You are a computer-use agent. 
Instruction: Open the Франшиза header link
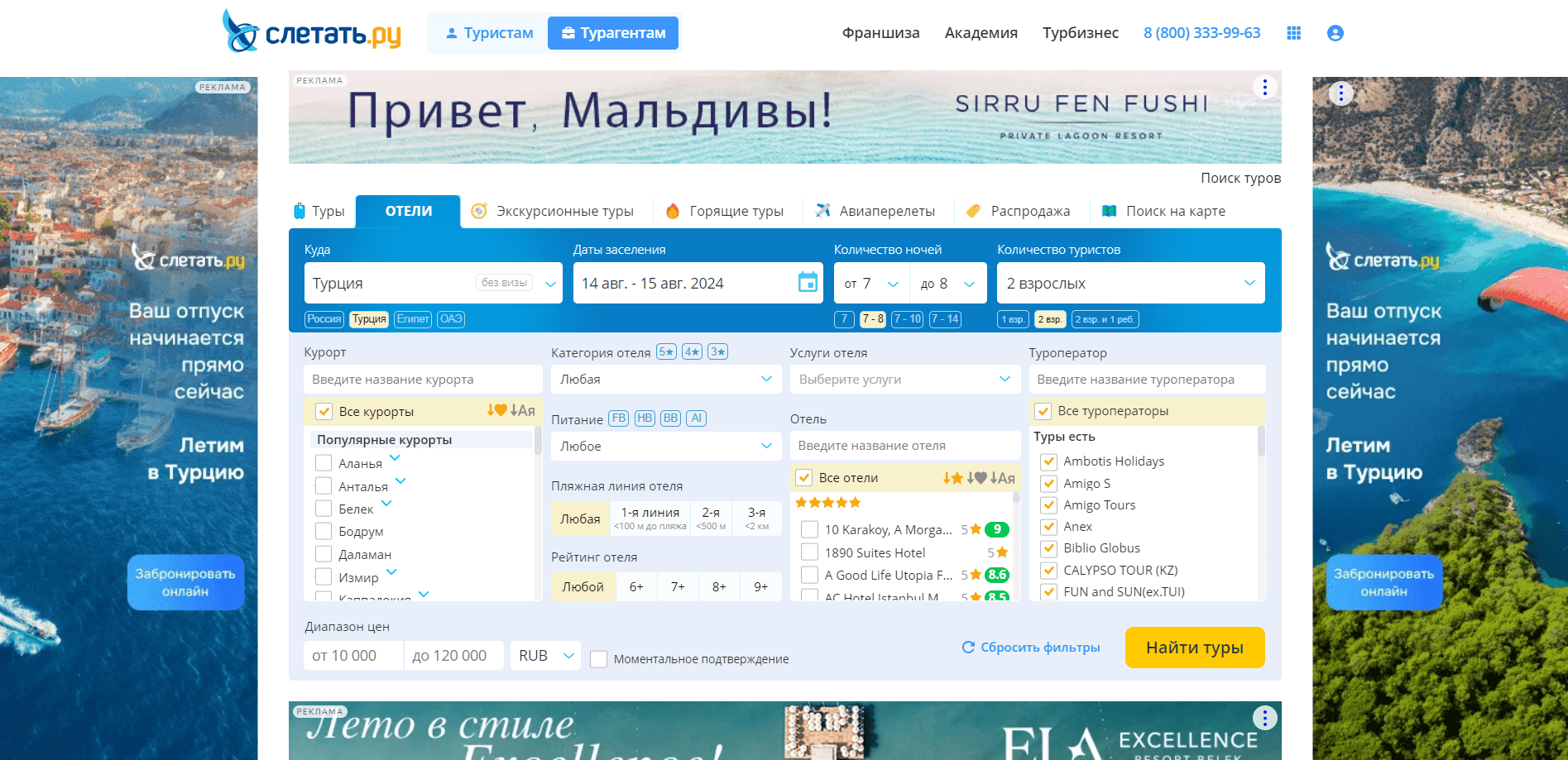coord(880,33)
